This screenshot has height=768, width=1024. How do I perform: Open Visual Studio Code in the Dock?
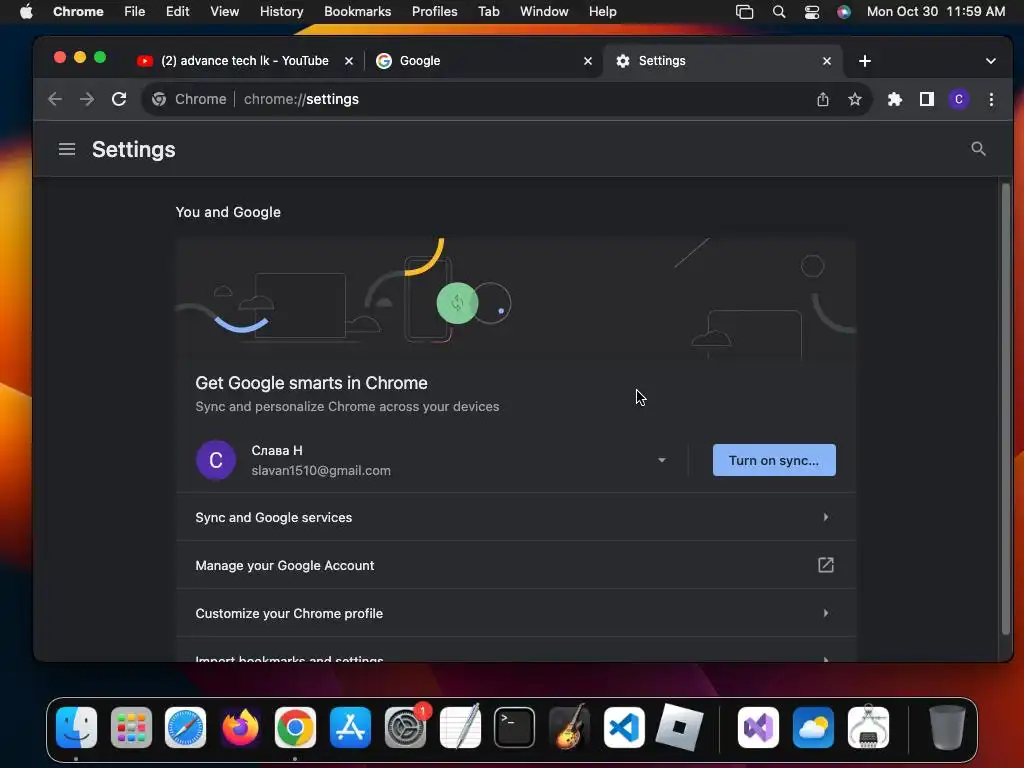point(624,727)
